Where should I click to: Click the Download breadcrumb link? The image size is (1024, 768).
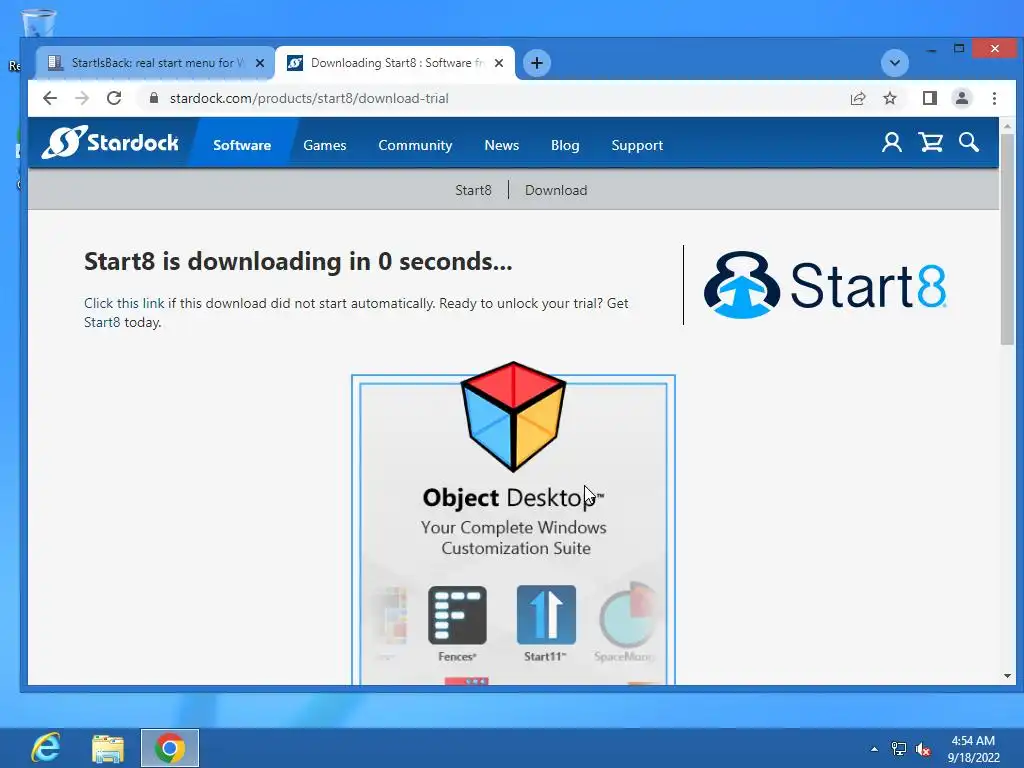tap(556, 190)
